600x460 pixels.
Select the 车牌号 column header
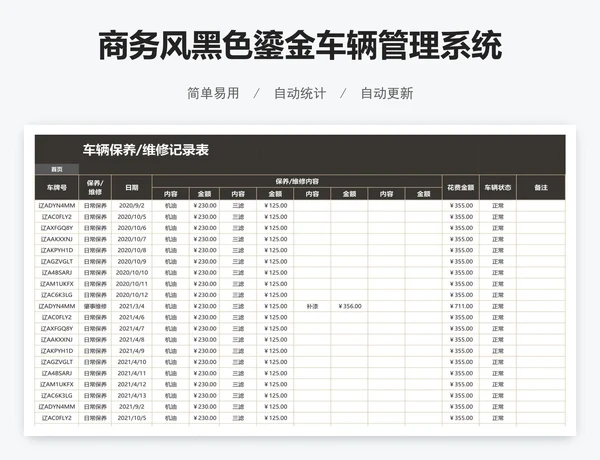tap(57, 188)
